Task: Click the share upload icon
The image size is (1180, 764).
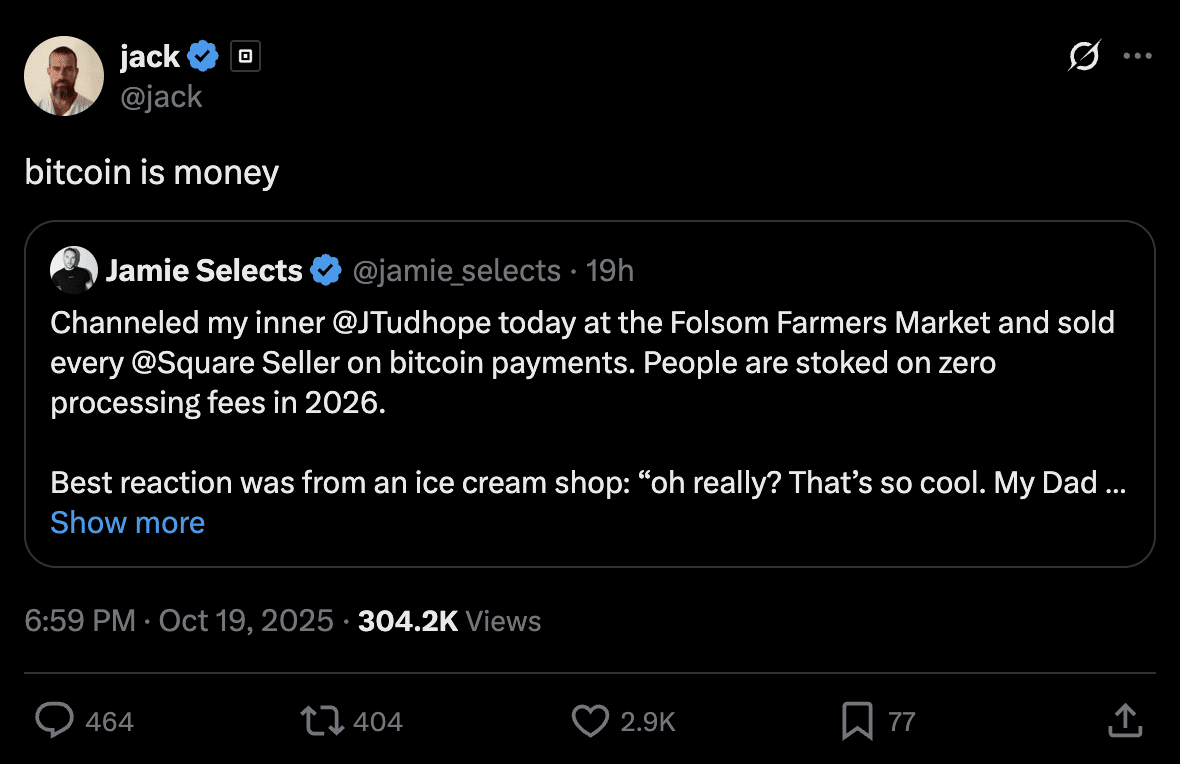Action: point(1124,720)
